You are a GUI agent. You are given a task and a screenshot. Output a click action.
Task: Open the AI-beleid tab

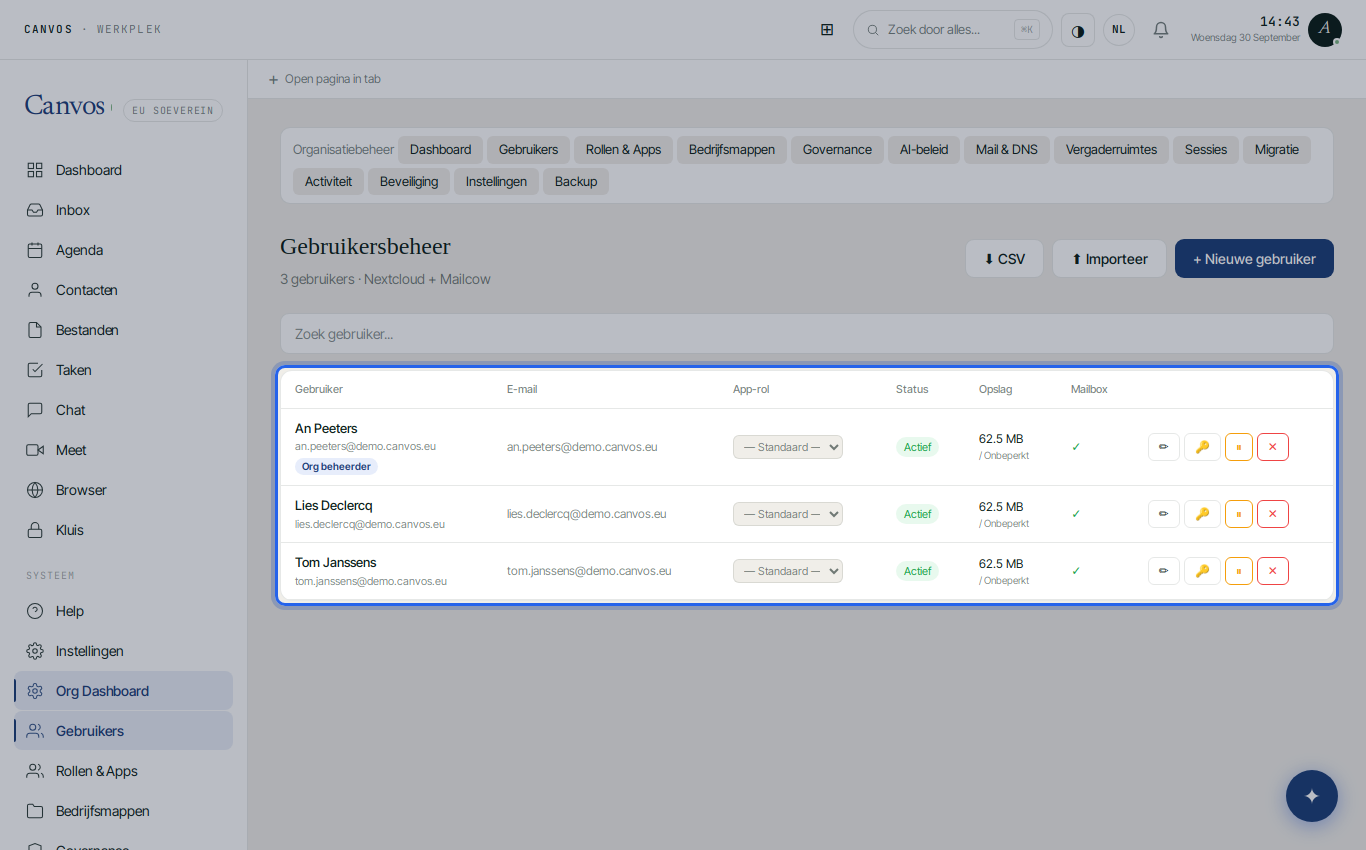pyautogui.click(x=924, y=150)
